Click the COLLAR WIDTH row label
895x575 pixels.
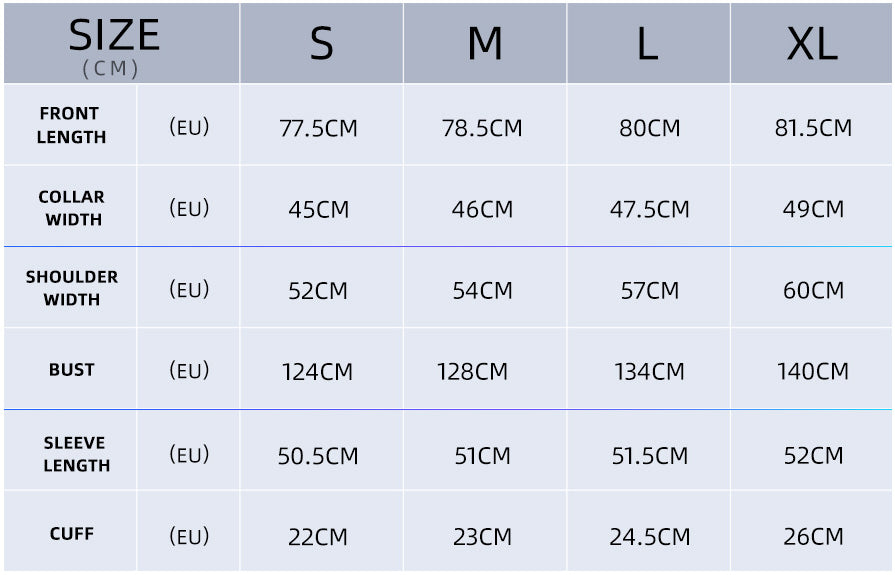point(71,207)
